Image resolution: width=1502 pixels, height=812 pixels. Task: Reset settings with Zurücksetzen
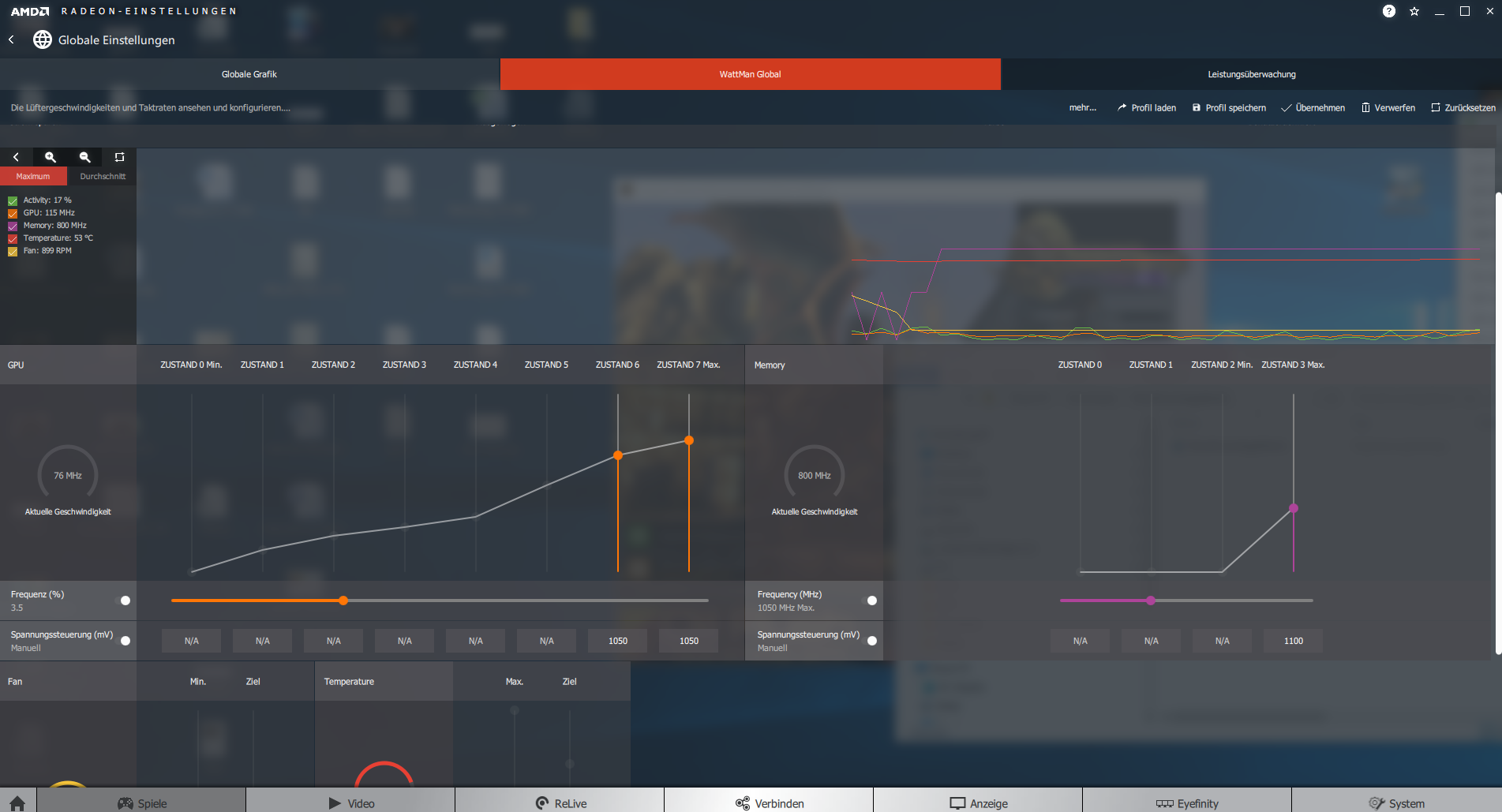pyautogui.click(x=1463, y=108)
